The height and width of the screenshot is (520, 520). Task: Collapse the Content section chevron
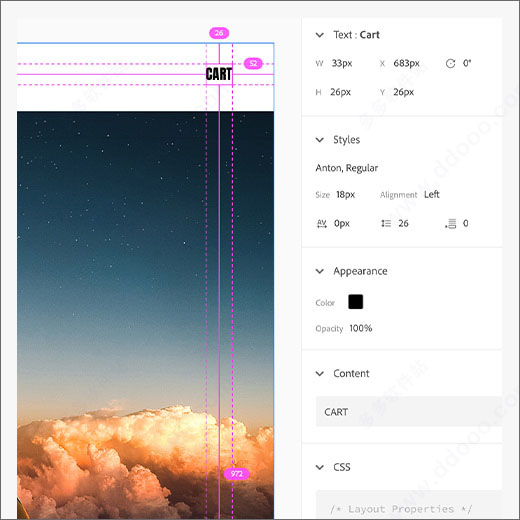click(320, 374)
